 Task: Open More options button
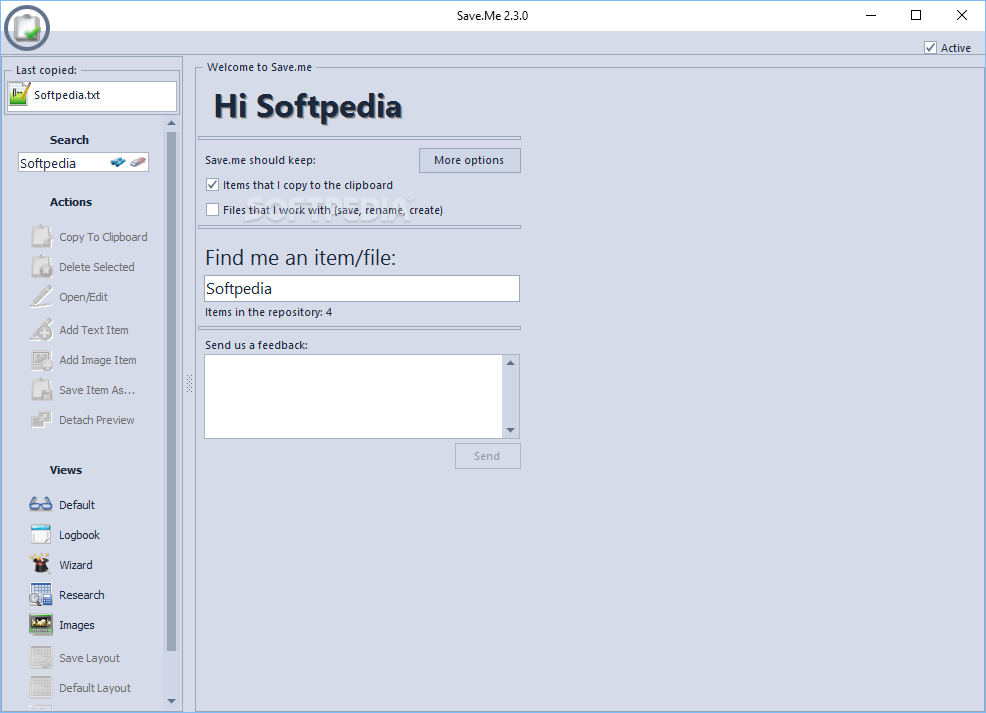470,160
